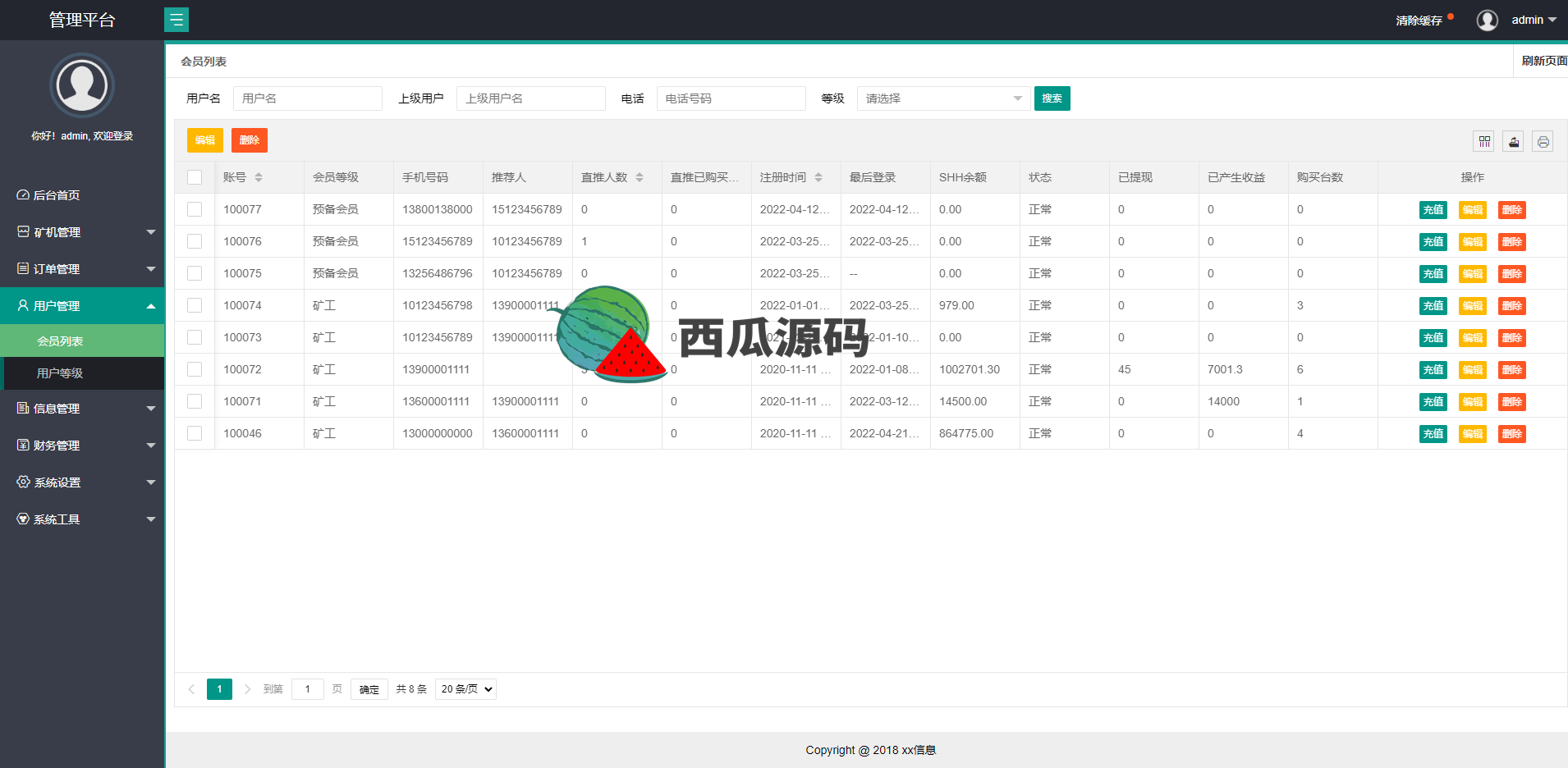
Task: Click the yellow toolbar 编辑 button
Action: 205,140
